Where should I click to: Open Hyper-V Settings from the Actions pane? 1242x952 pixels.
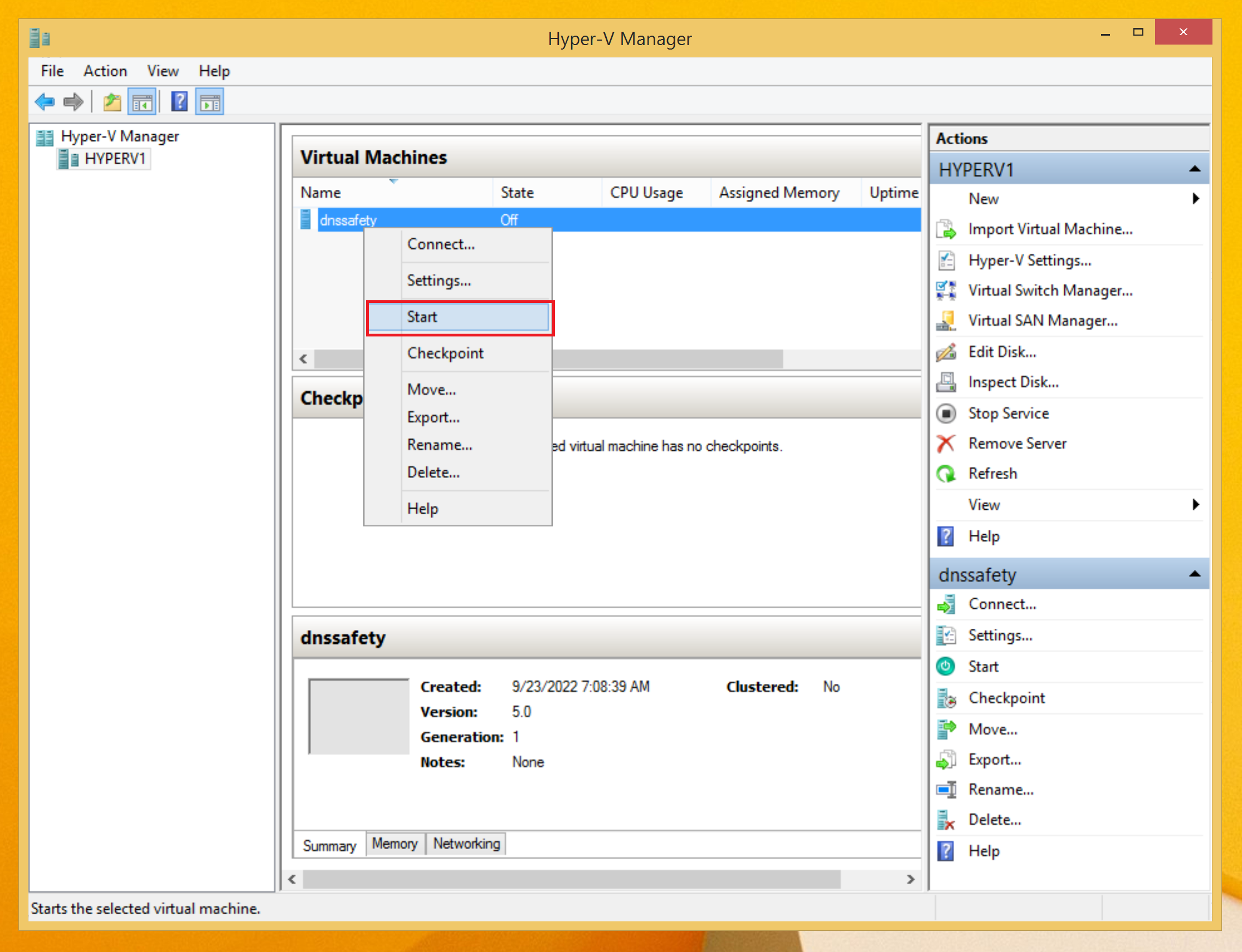(x=1029, y=260)
